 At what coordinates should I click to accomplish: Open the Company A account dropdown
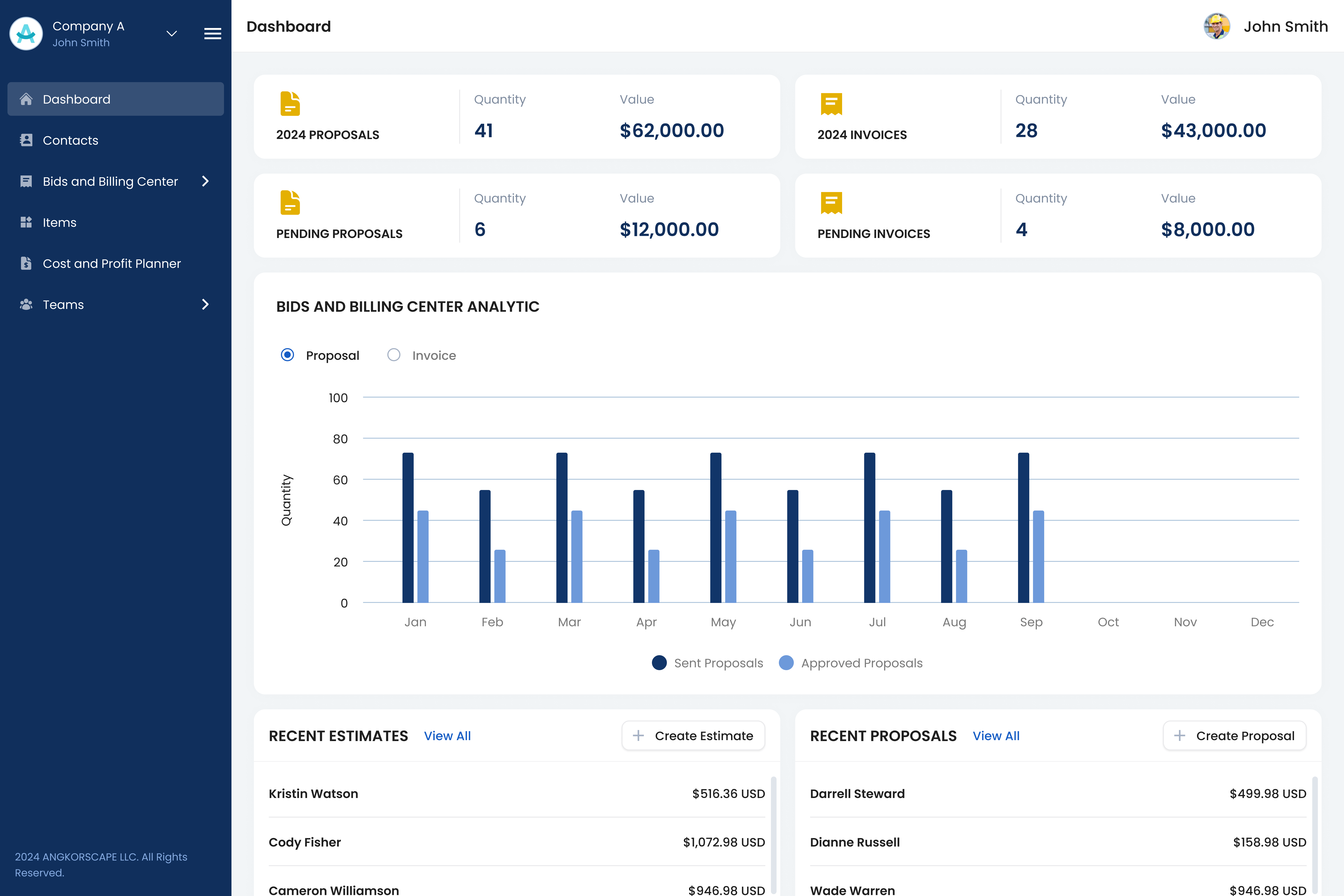pos(171,34)
